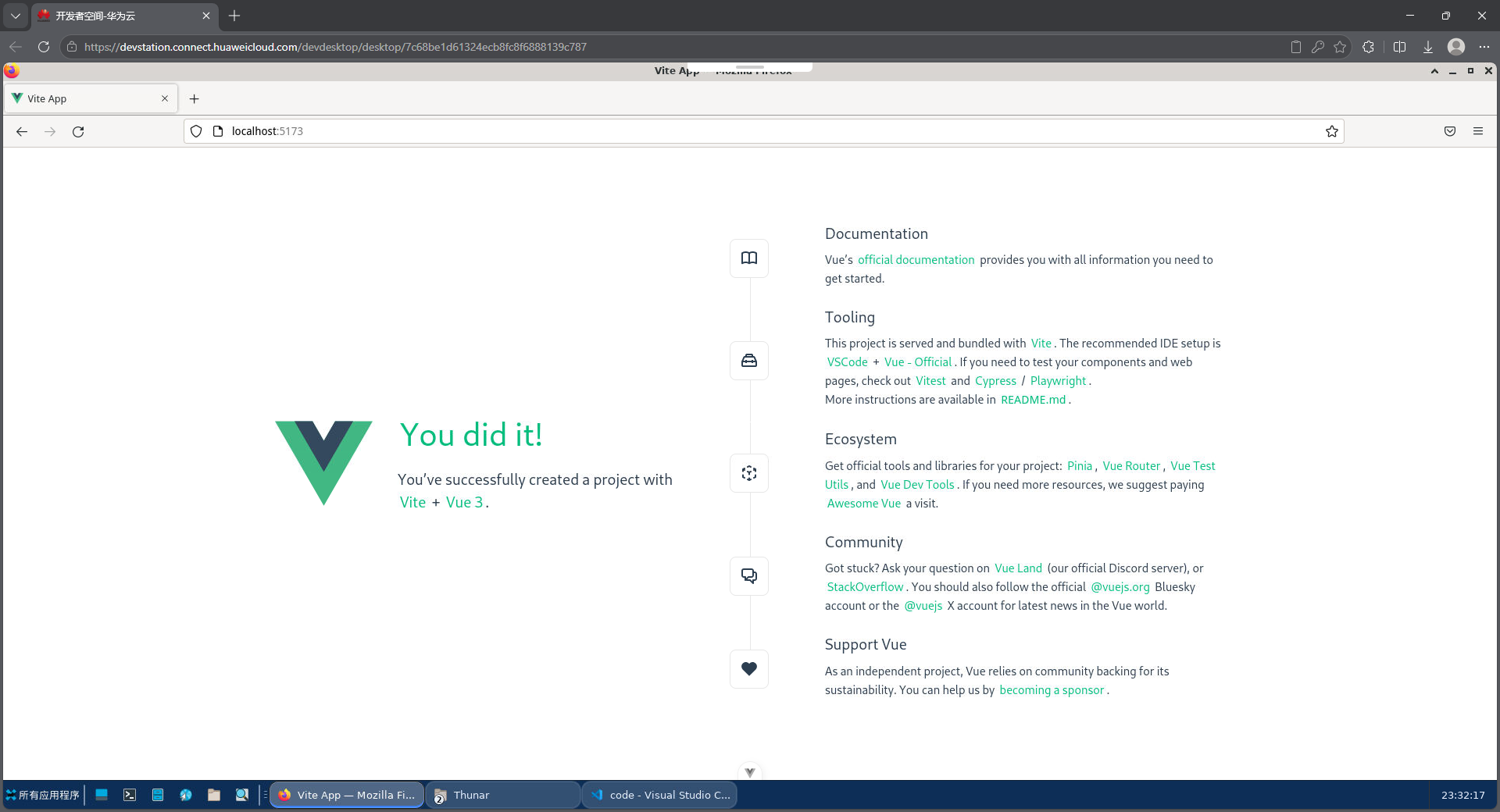1500x812 pixels.
Task: Open outer browser settings and more menu
Action: click(x=1484, y=47)
